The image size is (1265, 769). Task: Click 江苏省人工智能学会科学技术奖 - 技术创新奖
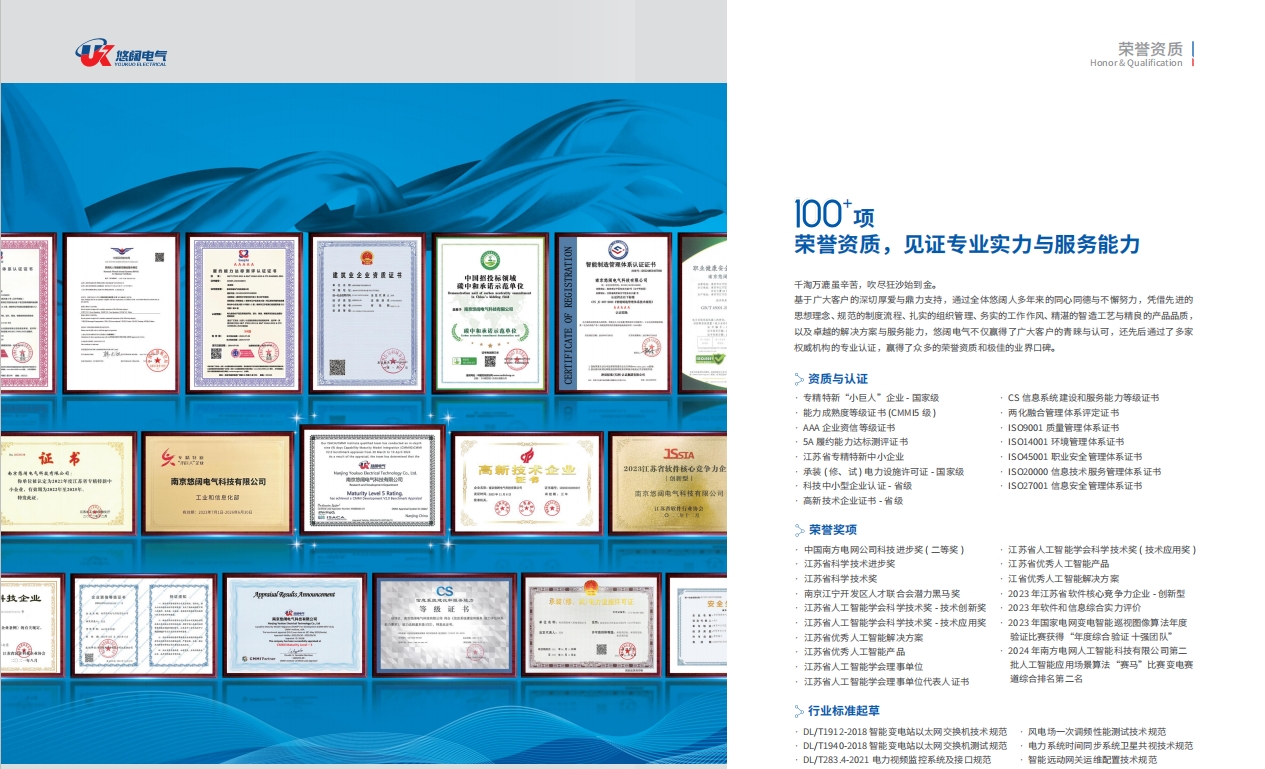click(x=895, y=607)
